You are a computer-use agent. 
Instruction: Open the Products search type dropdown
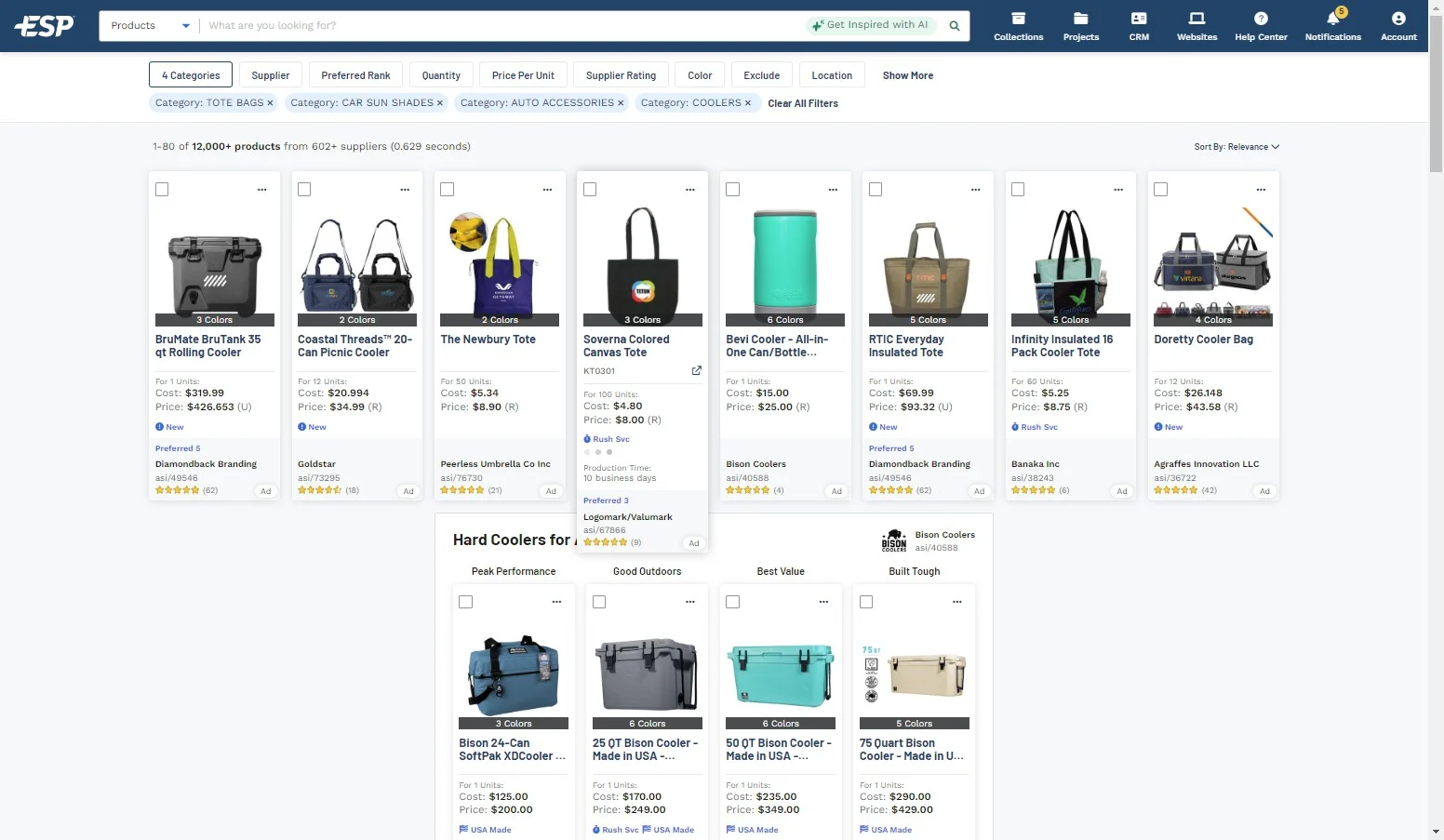[x=149, y=26]
